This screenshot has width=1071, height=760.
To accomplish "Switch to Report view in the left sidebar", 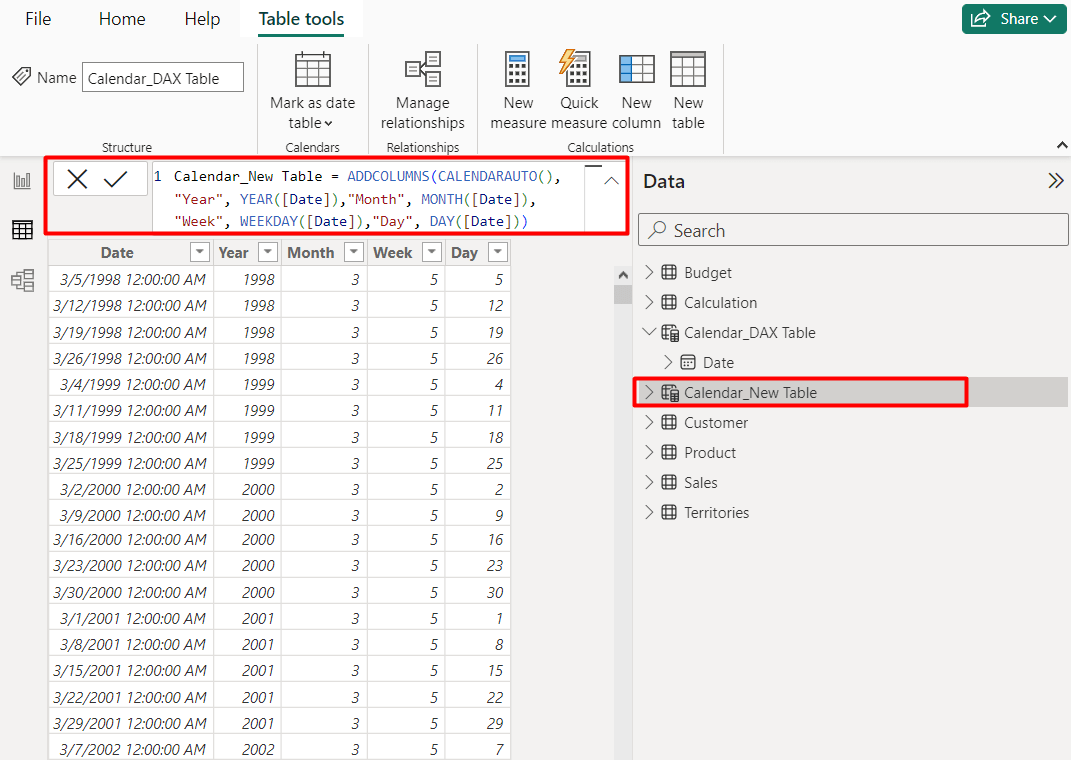I will [22, 180].
